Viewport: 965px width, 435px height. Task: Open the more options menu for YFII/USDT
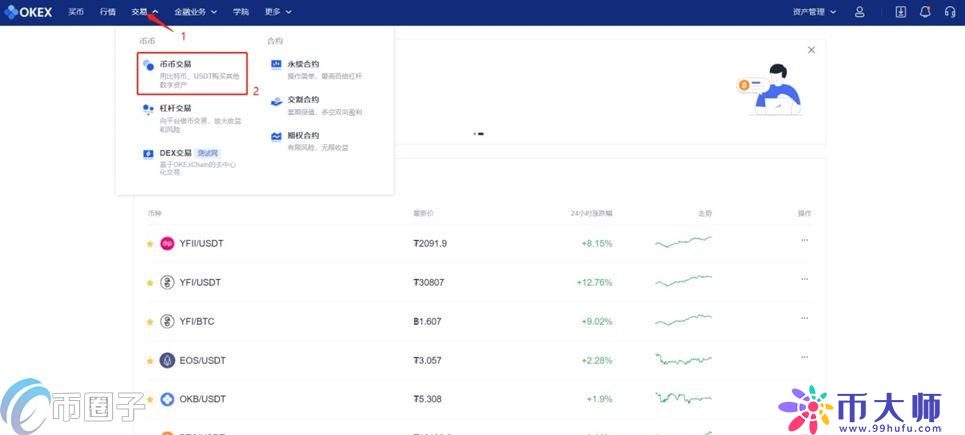point(804,241)
